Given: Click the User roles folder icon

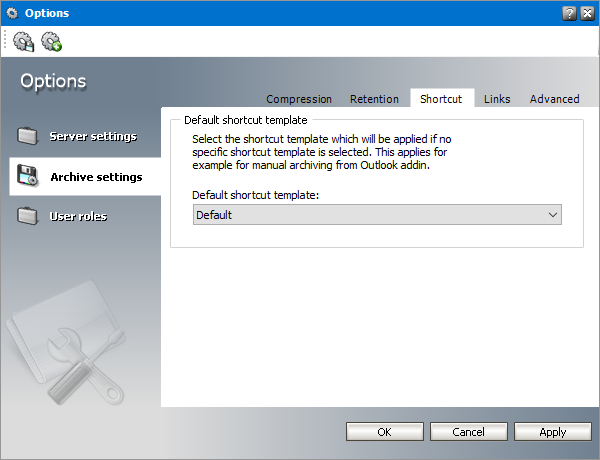Looking at the screenshot, I should (x=28, y=216).
